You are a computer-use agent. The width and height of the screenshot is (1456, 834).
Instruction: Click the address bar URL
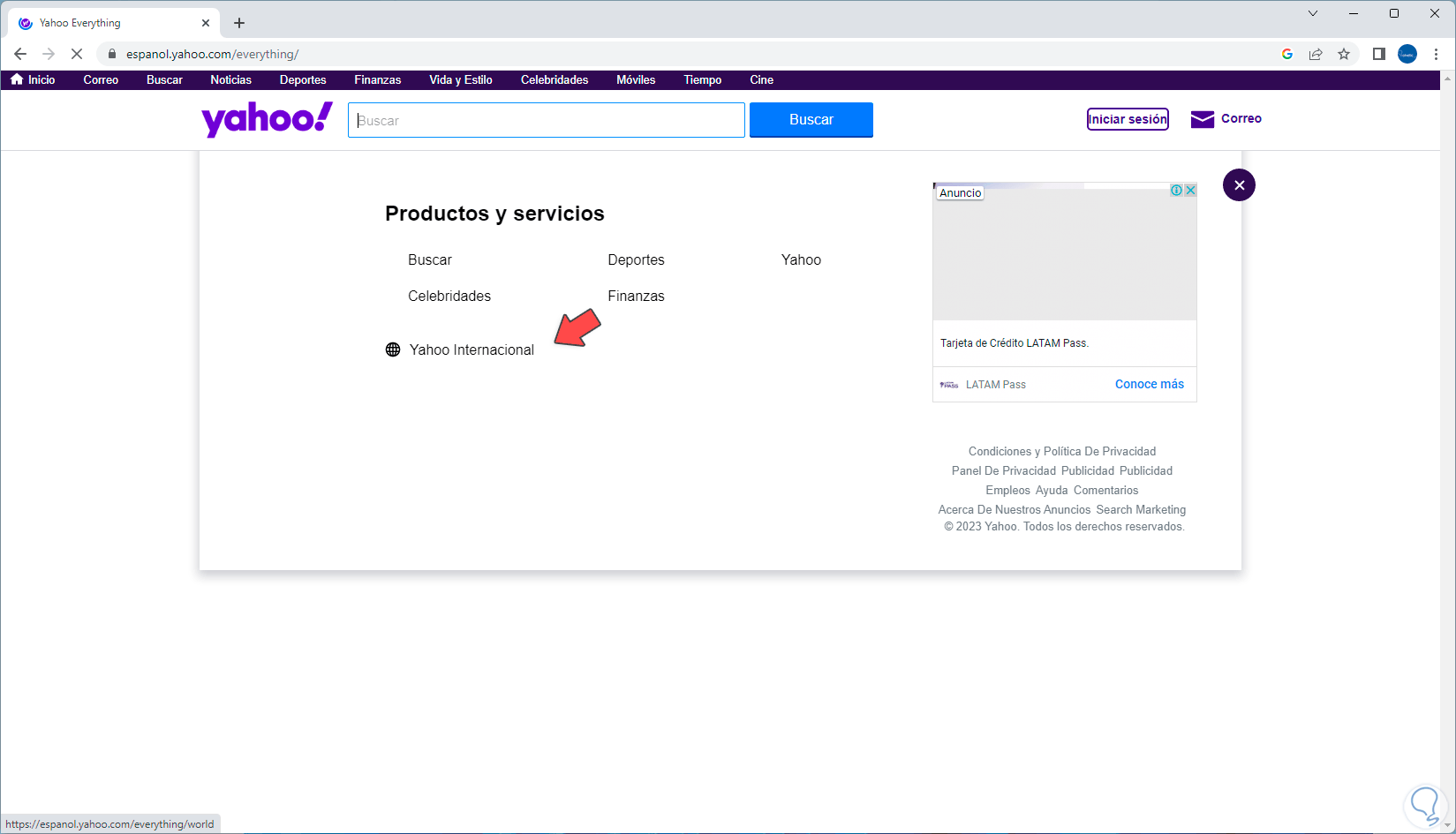[212, 54]
